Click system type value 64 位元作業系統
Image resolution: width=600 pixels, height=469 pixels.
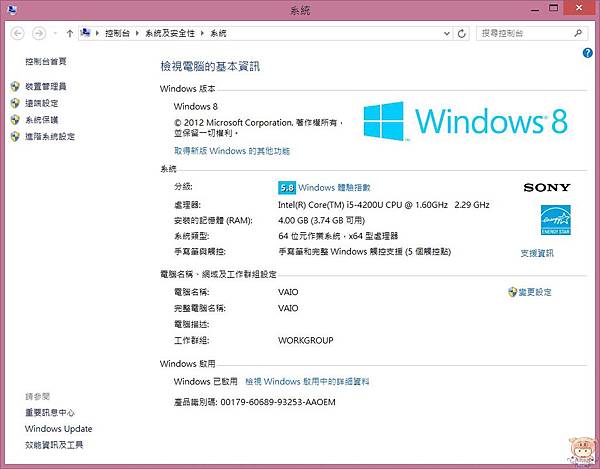point(338,236)
